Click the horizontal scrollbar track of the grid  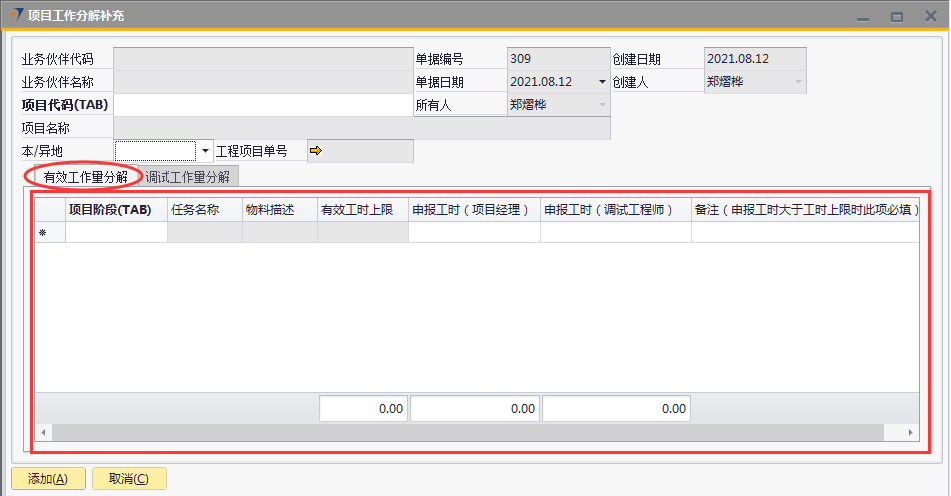(x=470, y=432)
